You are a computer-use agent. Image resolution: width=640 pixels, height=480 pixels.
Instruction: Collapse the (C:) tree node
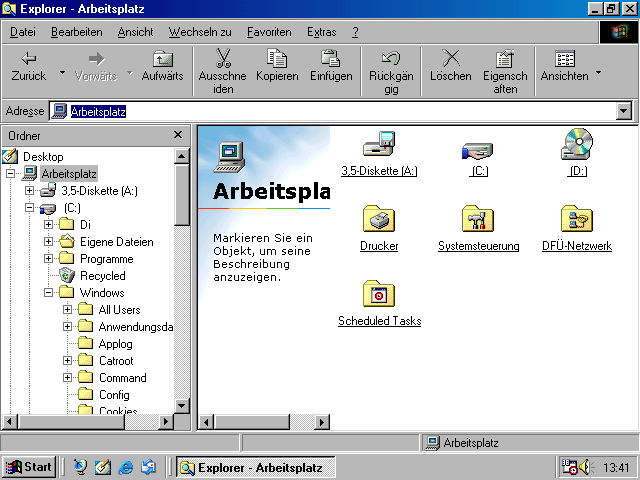pos(29,208)
